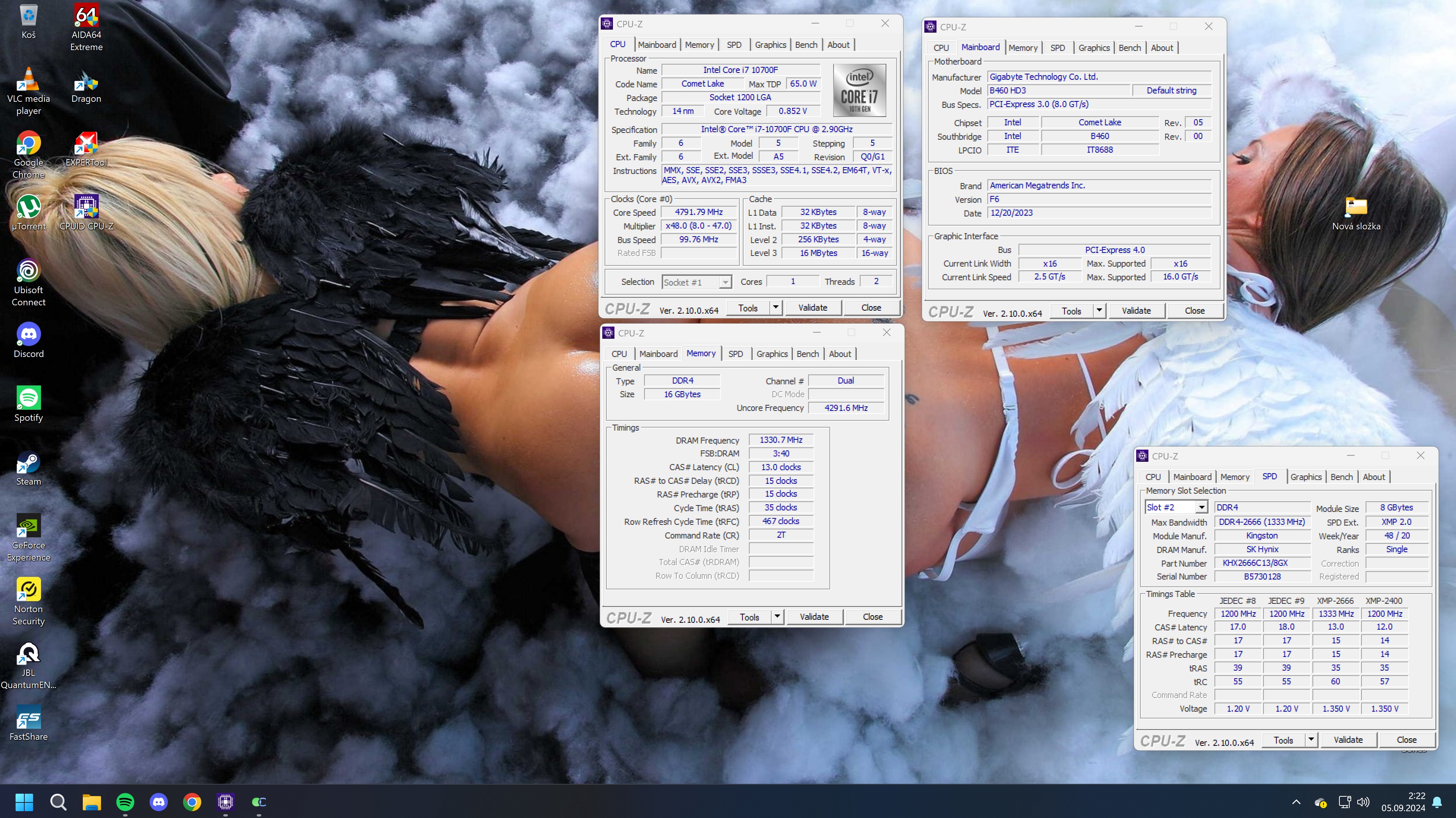This screenshot has height=818, width=1456.
Task: Select Ubisoft Connect desktop icon
Action: pyautogui.click(x=28, y=283)
